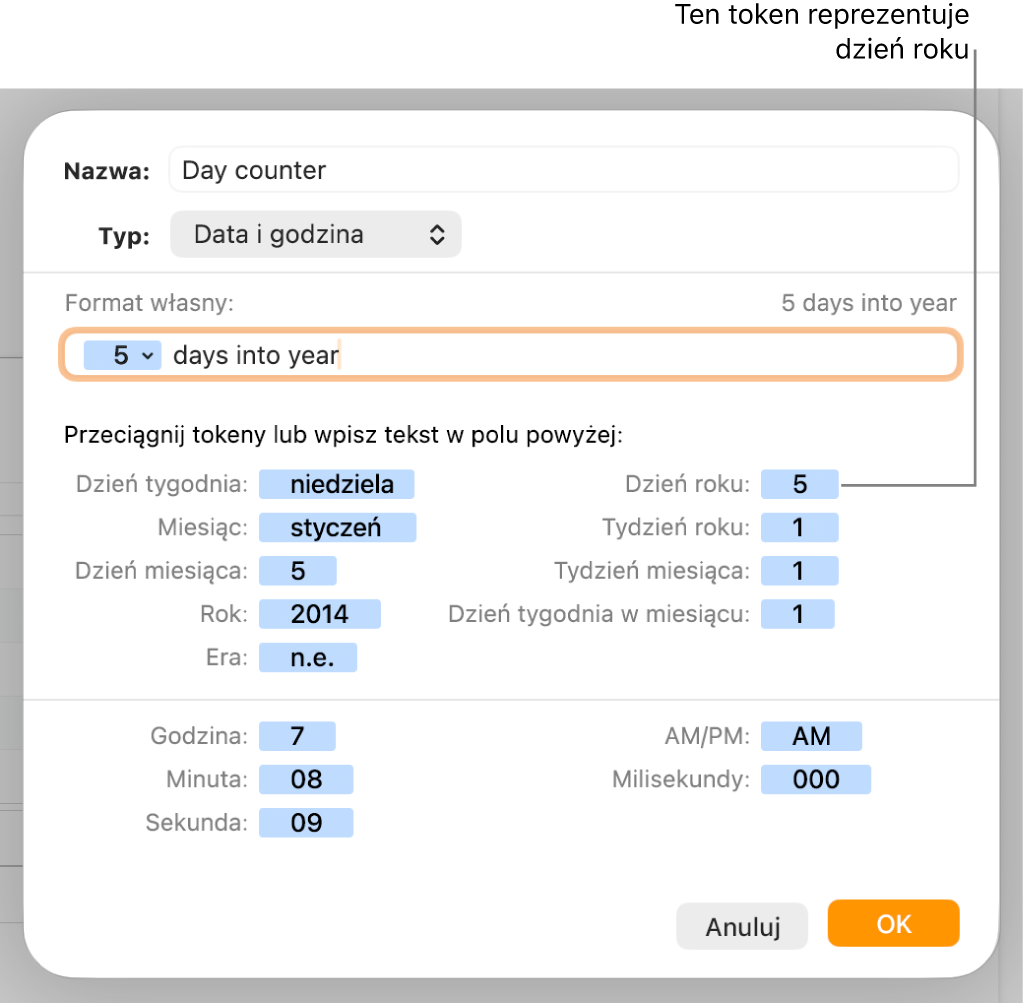Click the 'Format własny:' label
1024x1003 pixels.
pyautogui.click(x=149, y=303)
